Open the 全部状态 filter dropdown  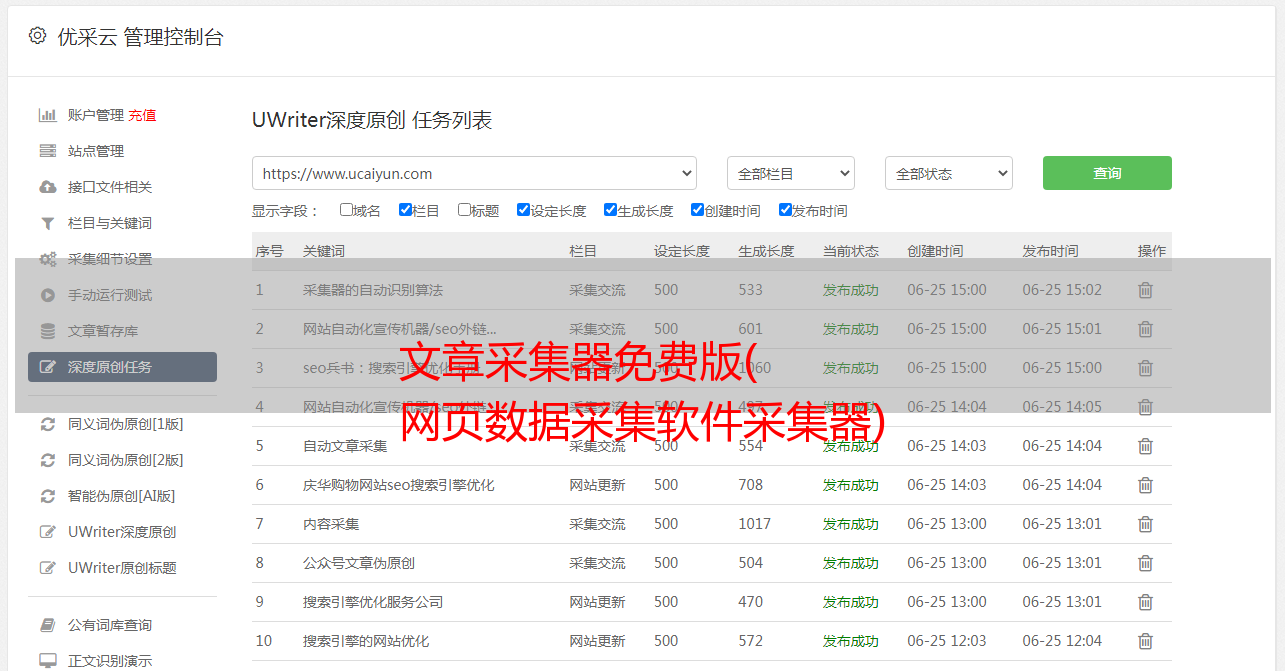pos(948,173)
